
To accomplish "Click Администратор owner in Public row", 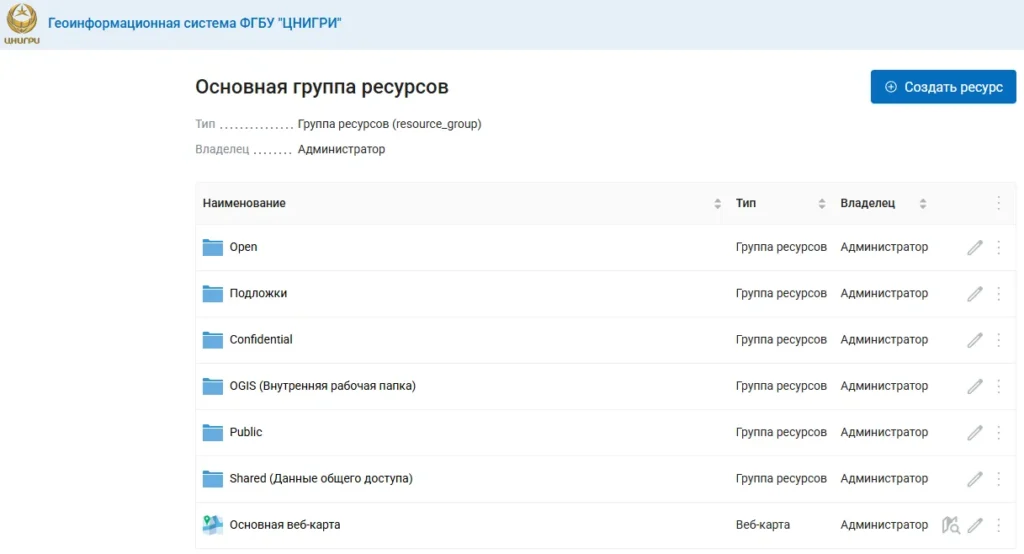I will (x=884, y=432).
